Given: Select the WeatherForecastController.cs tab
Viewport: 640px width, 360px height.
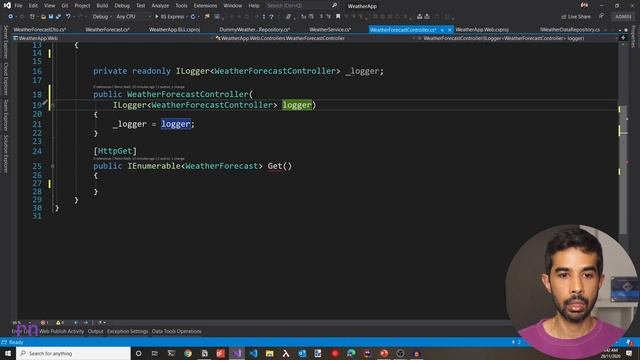Looking at the screenshot, I should click(x=403, y=30).
